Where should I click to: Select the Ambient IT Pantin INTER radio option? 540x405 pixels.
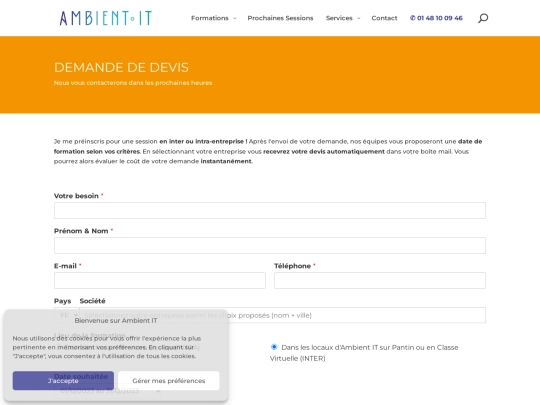point(274,347)
